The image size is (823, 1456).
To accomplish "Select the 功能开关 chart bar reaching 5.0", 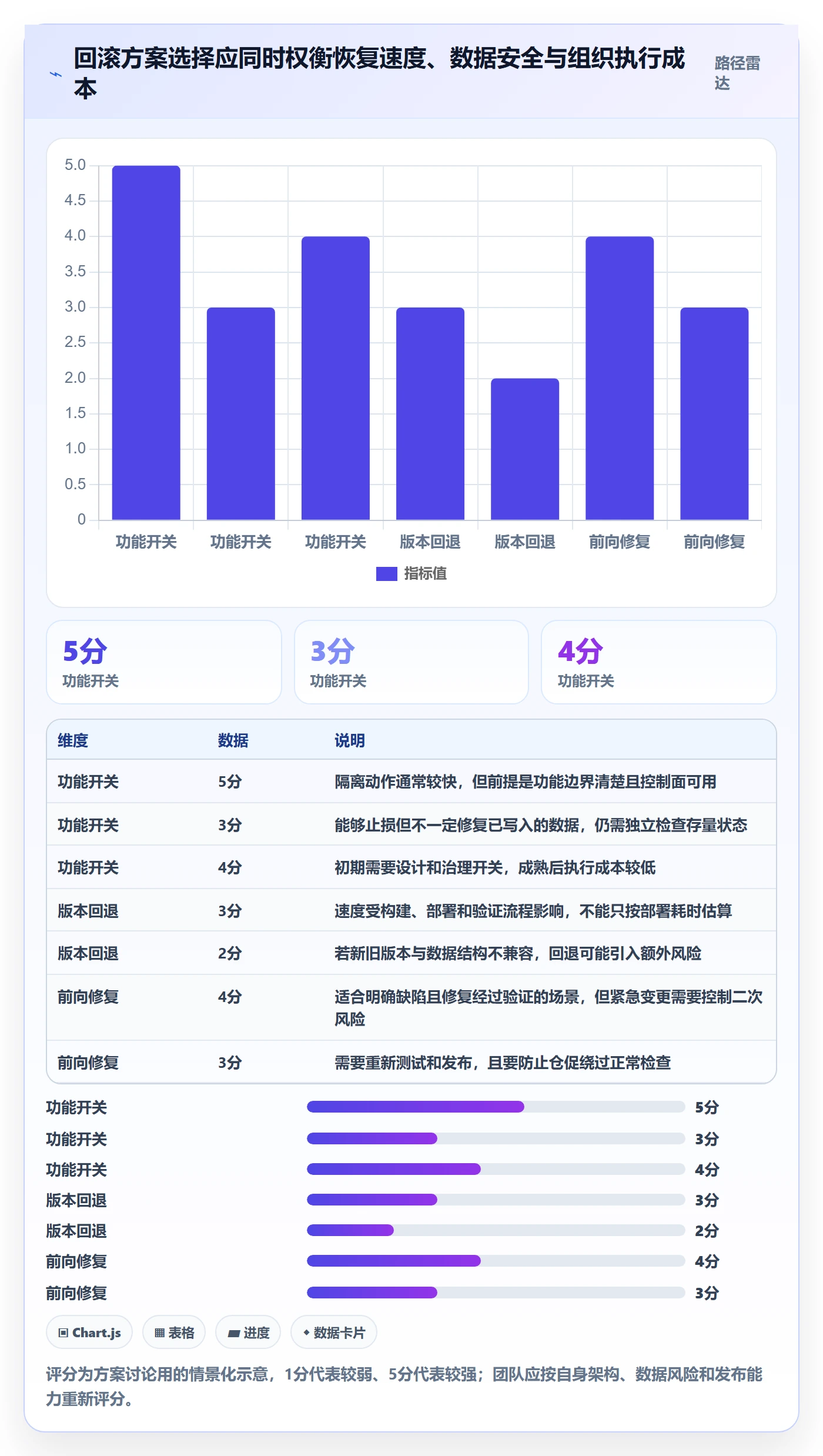I will coord(146,342).
